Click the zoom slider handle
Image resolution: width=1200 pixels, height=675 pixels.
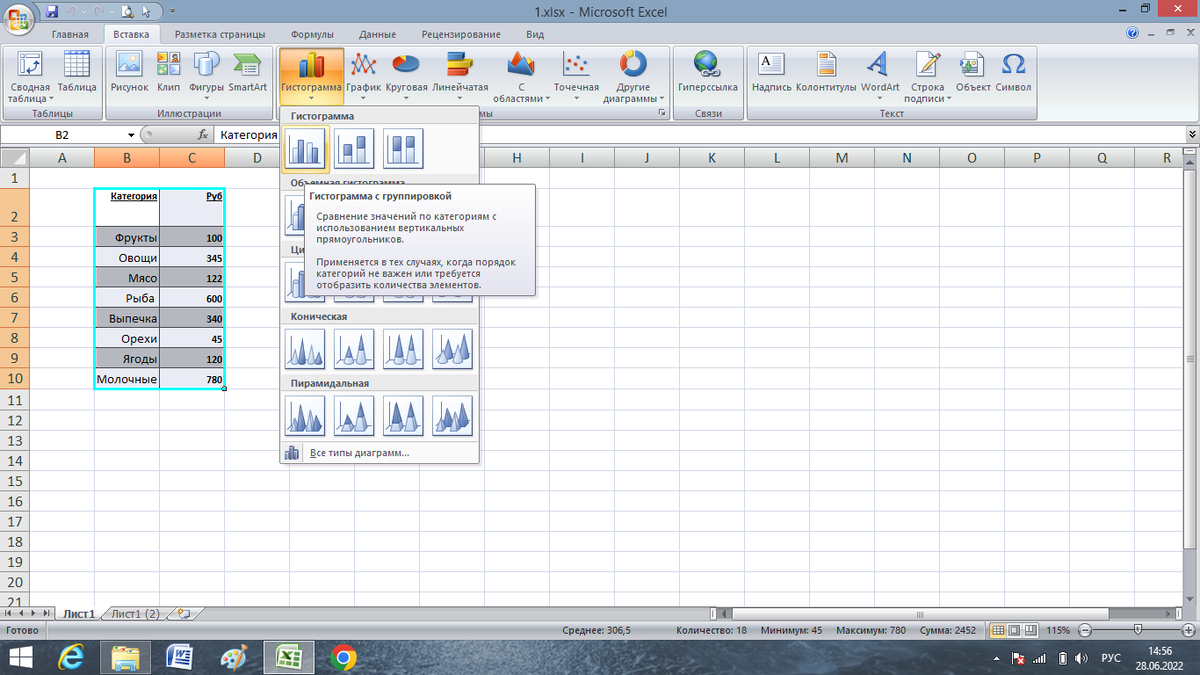coord(1139,631)
